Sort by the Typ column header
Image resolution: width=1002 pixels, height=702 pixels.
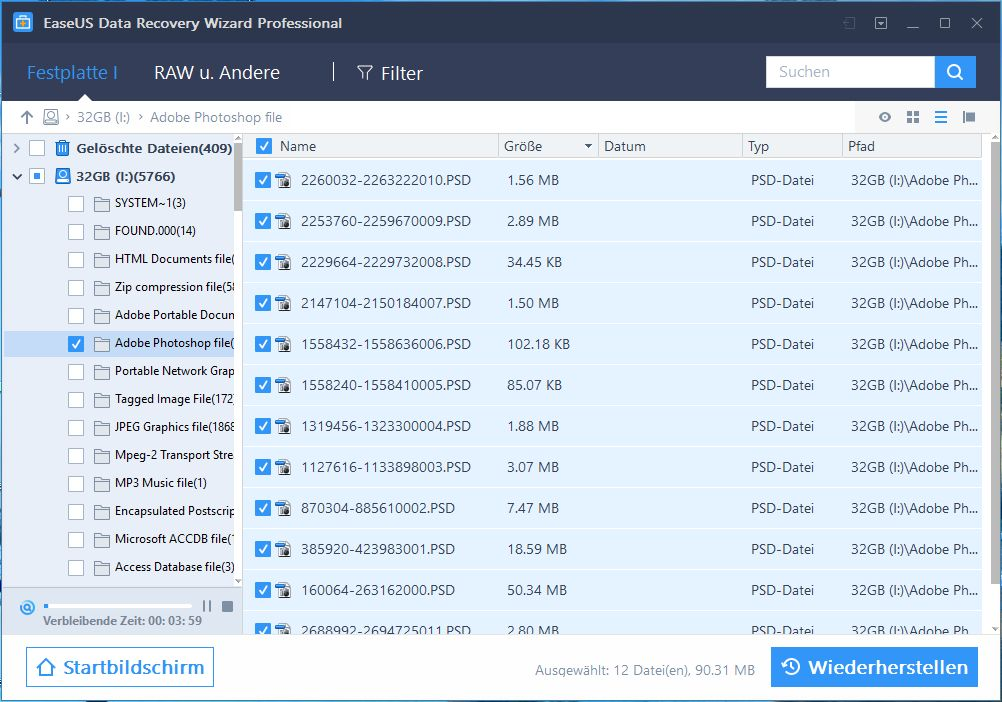pos(792,146)
